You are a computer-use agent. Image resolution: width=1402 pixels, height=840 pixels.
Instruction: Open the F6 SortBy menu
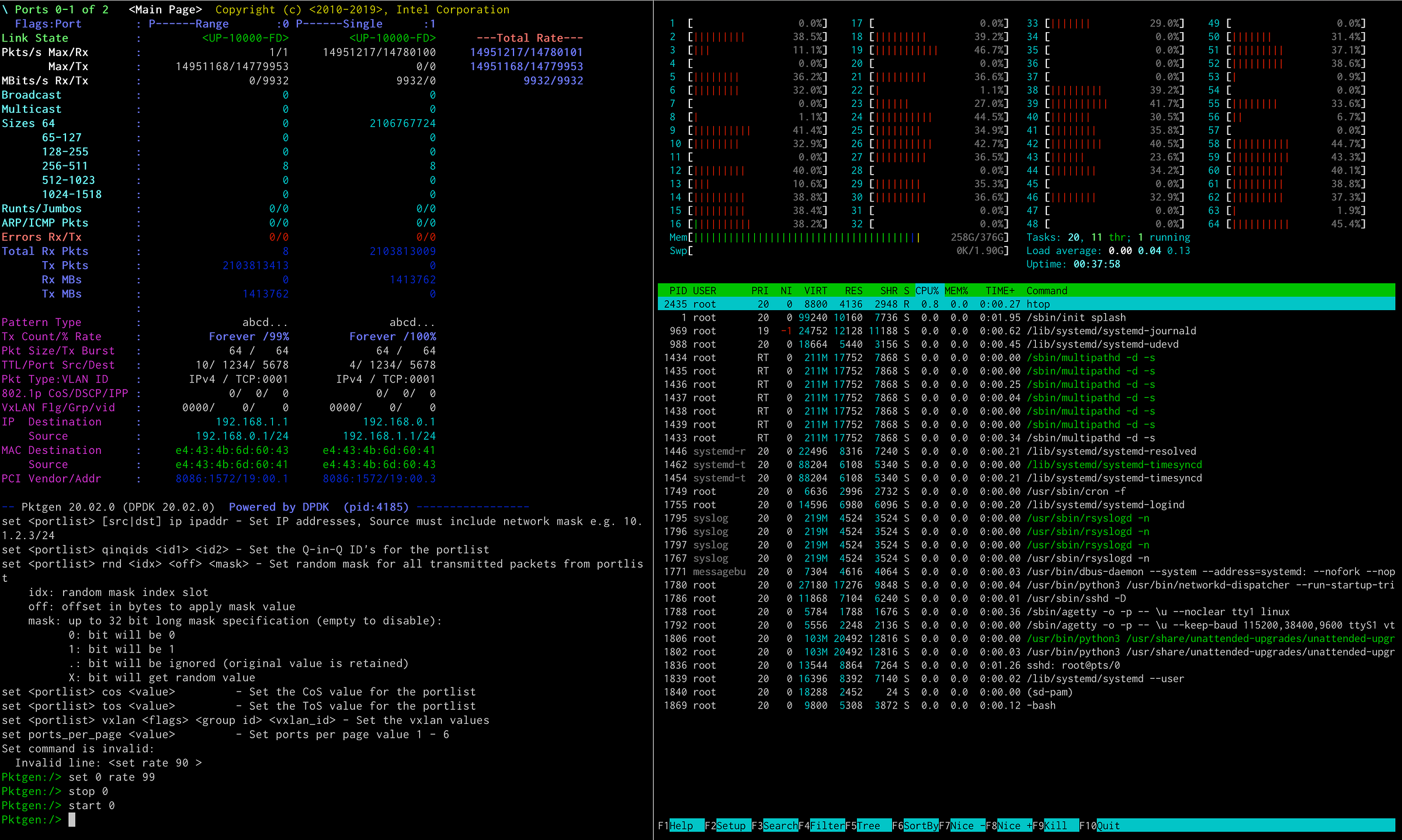(921, 825)
